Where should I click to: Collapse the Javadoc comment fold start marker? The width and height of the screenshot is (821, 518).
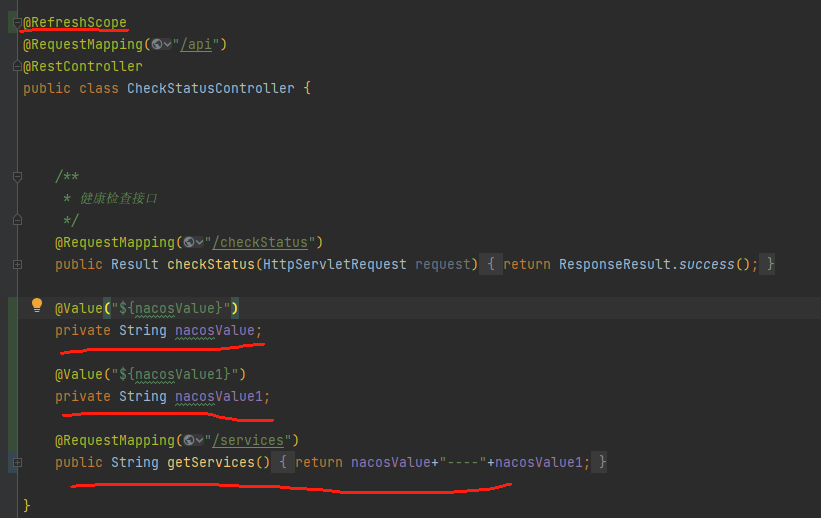[17, 177]
